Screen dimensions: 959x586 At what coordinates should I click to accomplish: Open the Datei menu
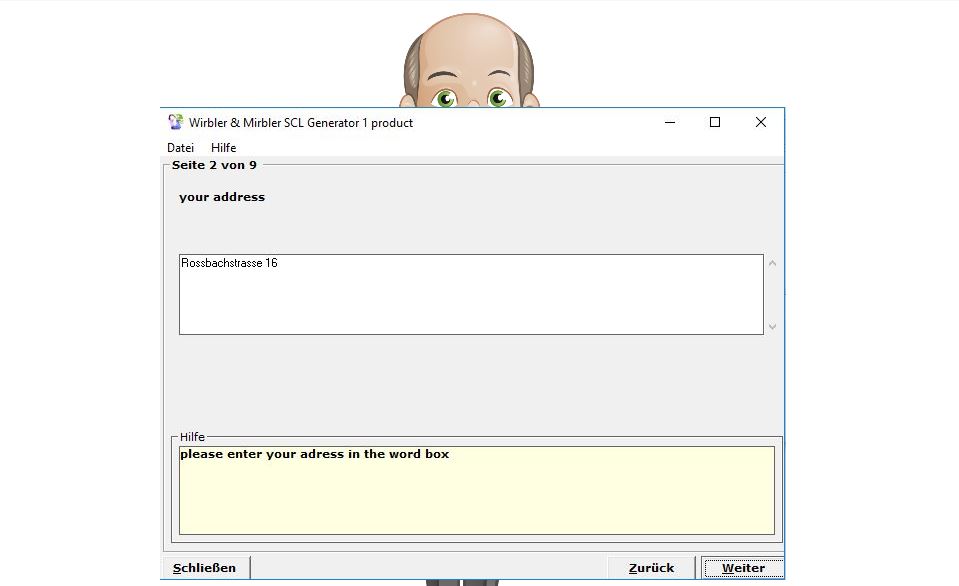coord(181,148)
